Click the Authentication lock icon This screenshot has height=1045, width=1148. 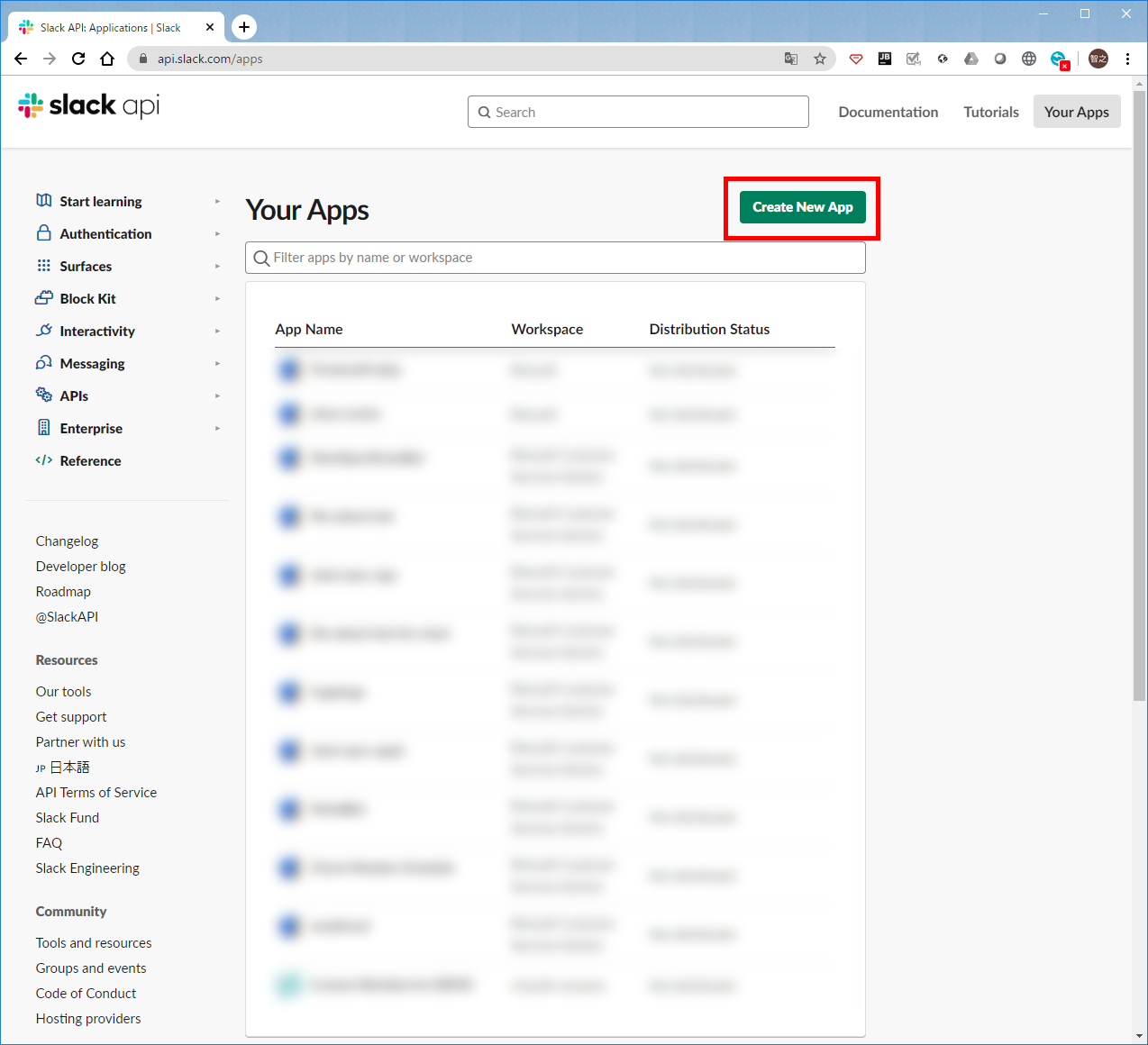tap(43, 232)
